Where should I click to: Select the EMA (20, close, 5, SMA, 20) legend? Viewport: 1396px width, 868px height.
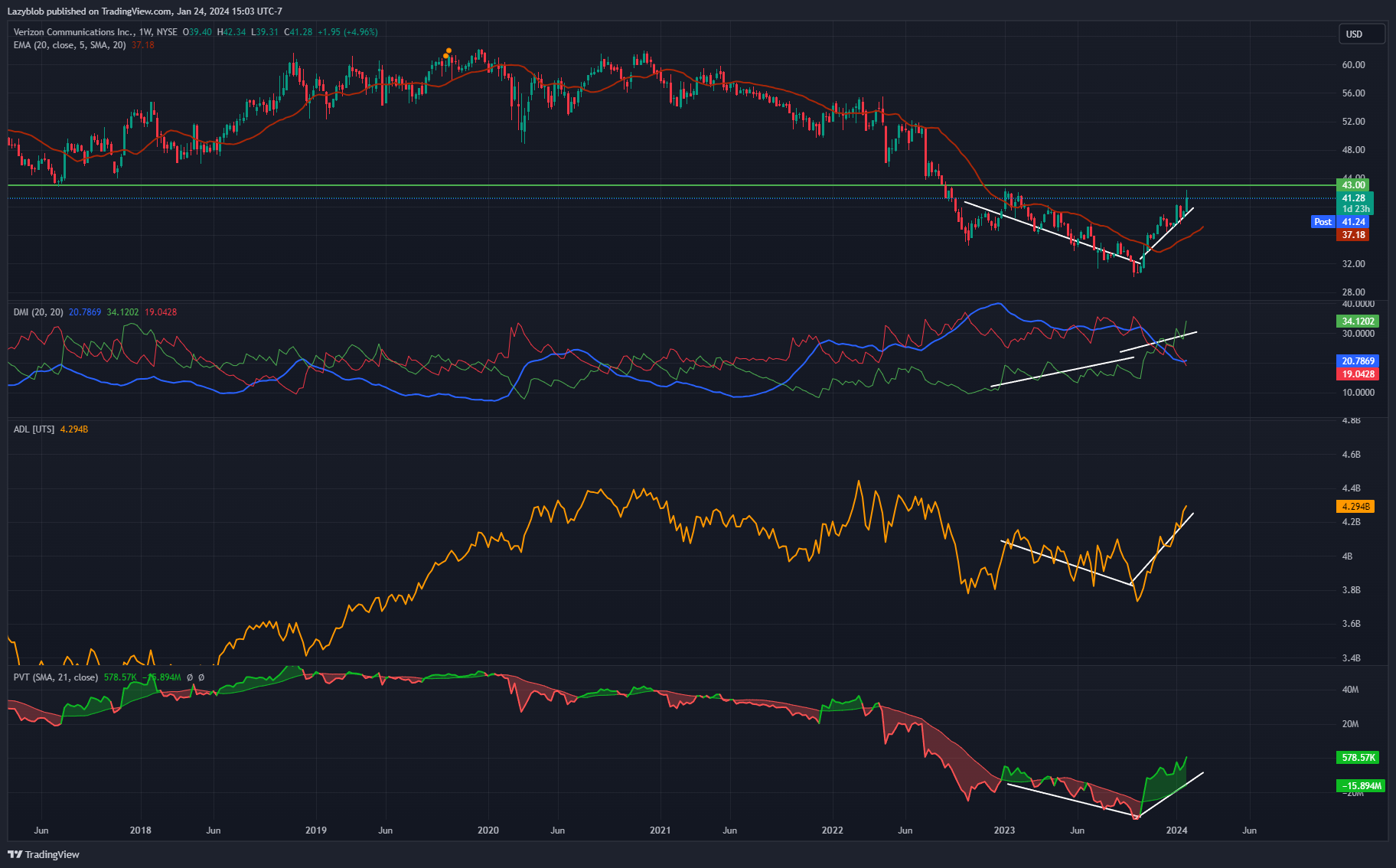click(x=70, y=45)
